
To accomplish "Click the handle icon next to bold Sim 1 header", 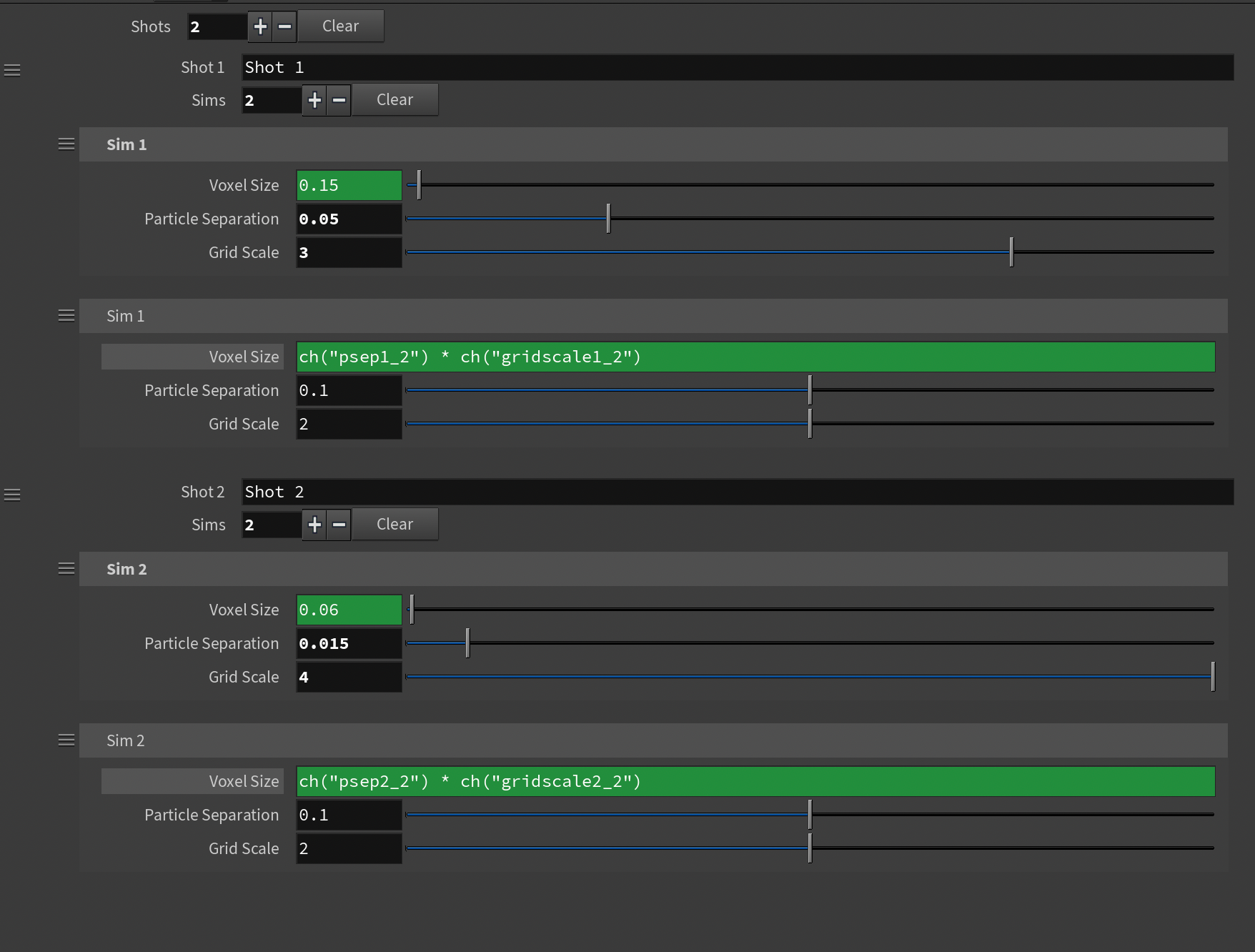I will pos(66,144).
